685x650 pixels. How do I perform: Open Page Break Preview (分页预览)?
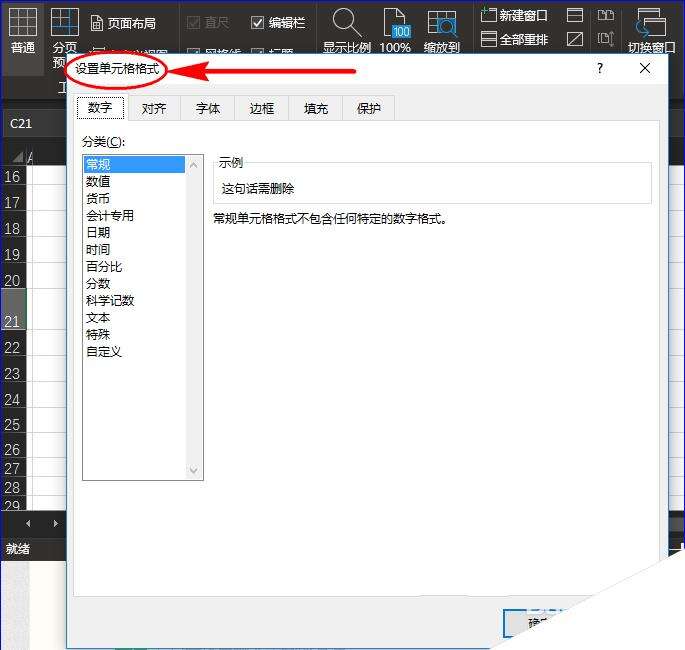(x=64, y=37)
